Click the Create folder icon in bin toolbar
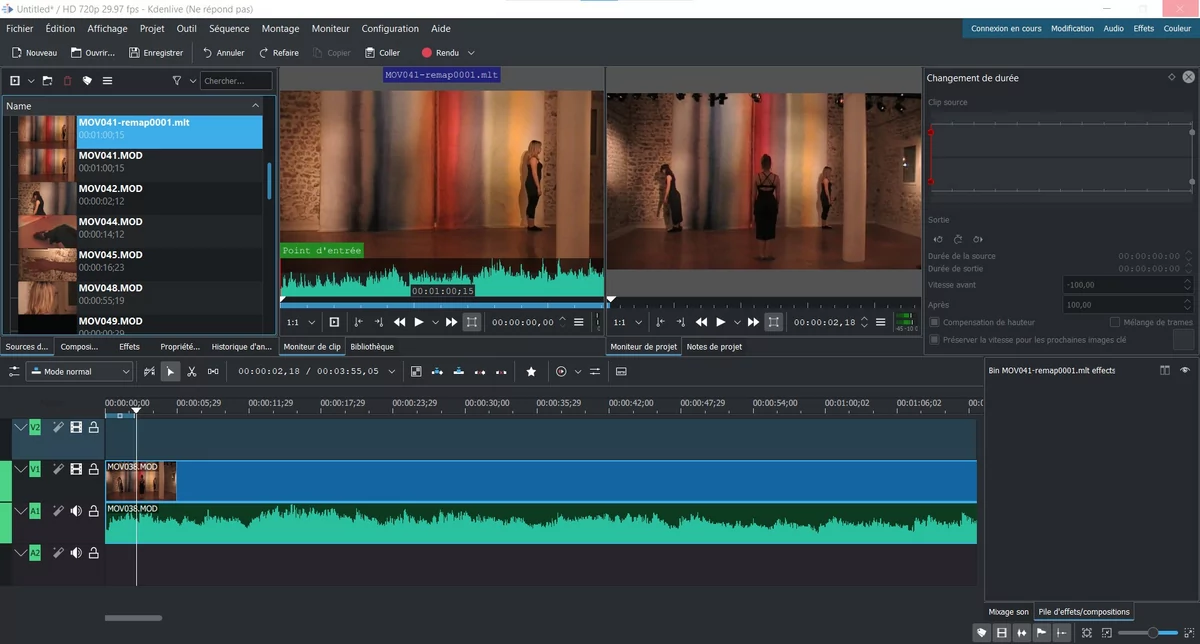Viewport: 1200px width, 644px height. pyautogui.click(x=47, y=80)
